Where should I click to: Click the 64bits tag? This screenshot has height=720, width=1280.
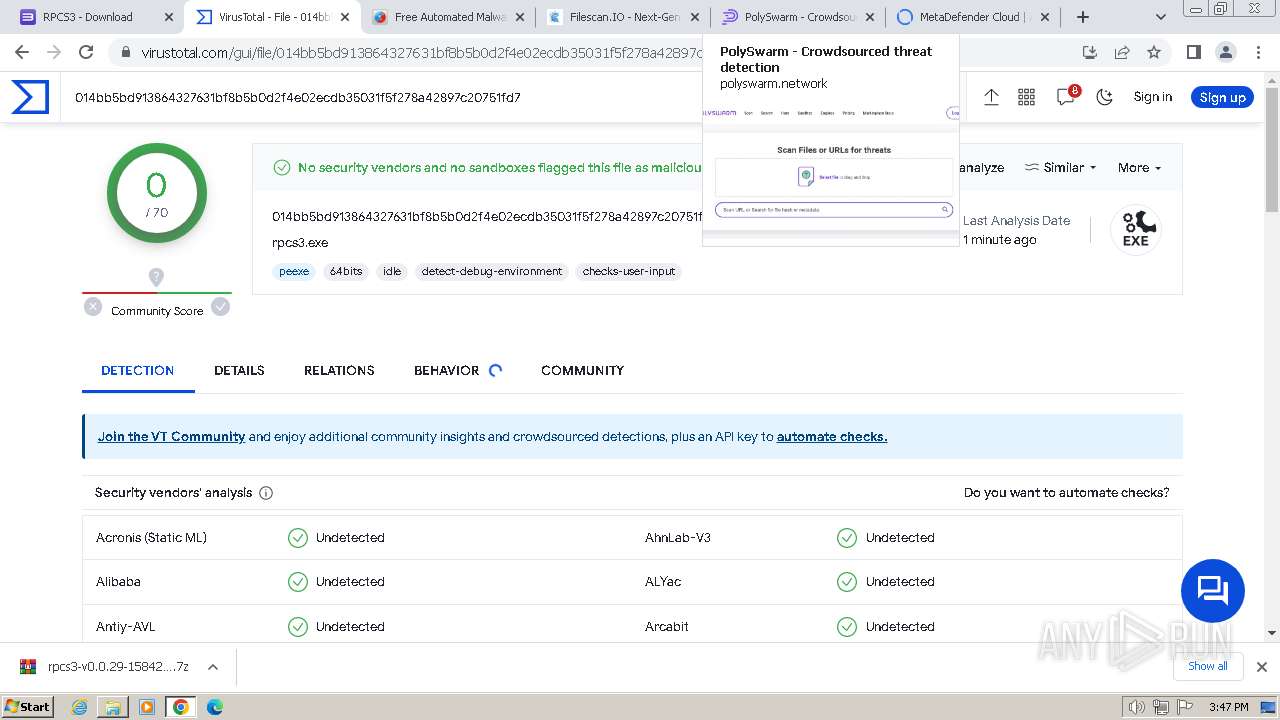[346, 271]
